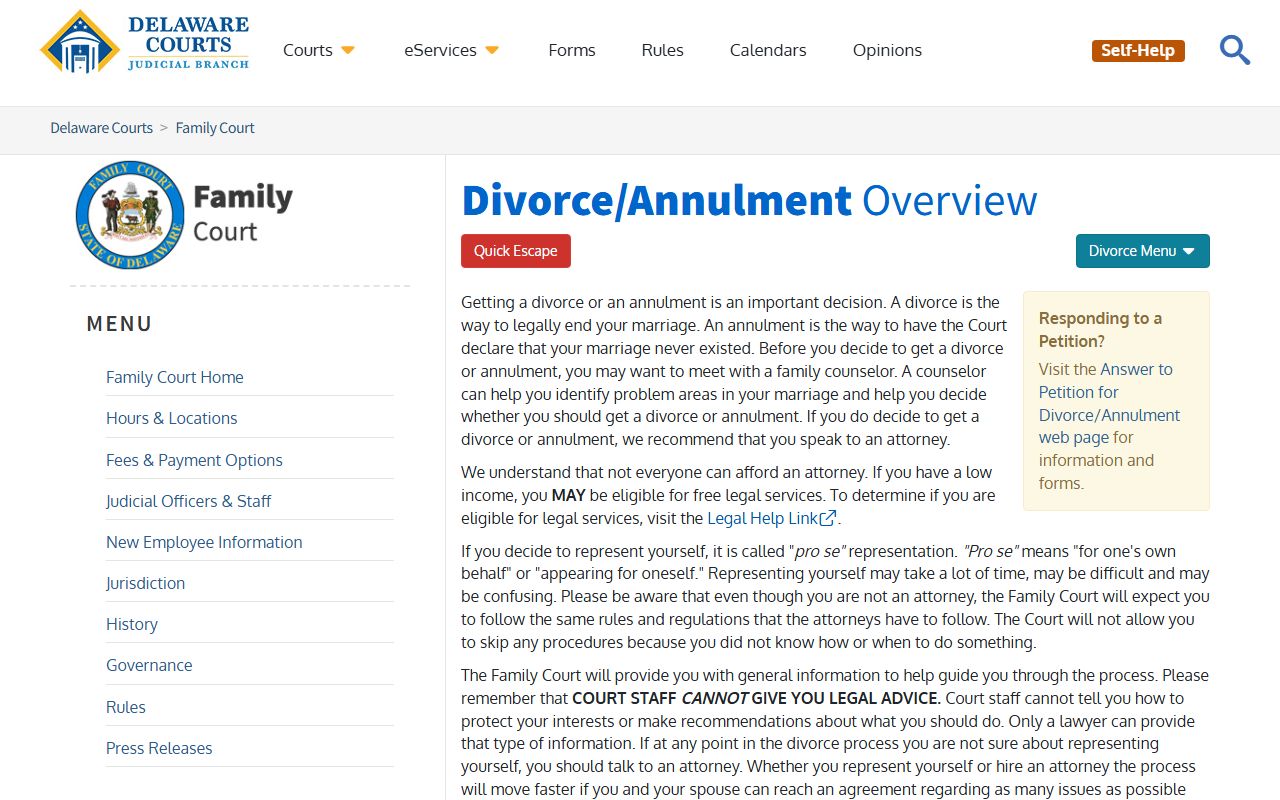The width and height of the screenshot is (1280, 800).
Task: Open Fees & Payment Options link
Action: pyautogui.click(x=194, y=460)
